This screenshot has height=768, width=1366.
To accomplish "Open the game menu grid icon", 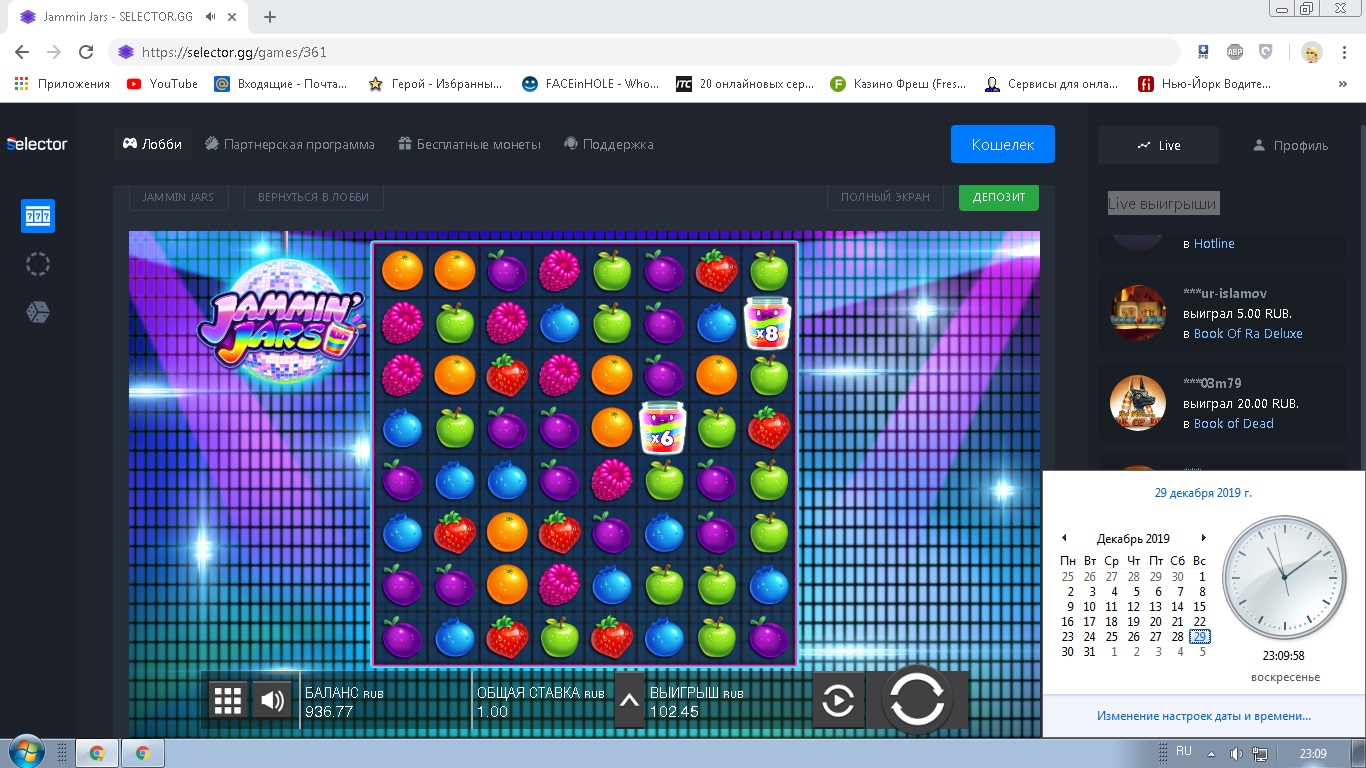I will click(x=228, y=700).
